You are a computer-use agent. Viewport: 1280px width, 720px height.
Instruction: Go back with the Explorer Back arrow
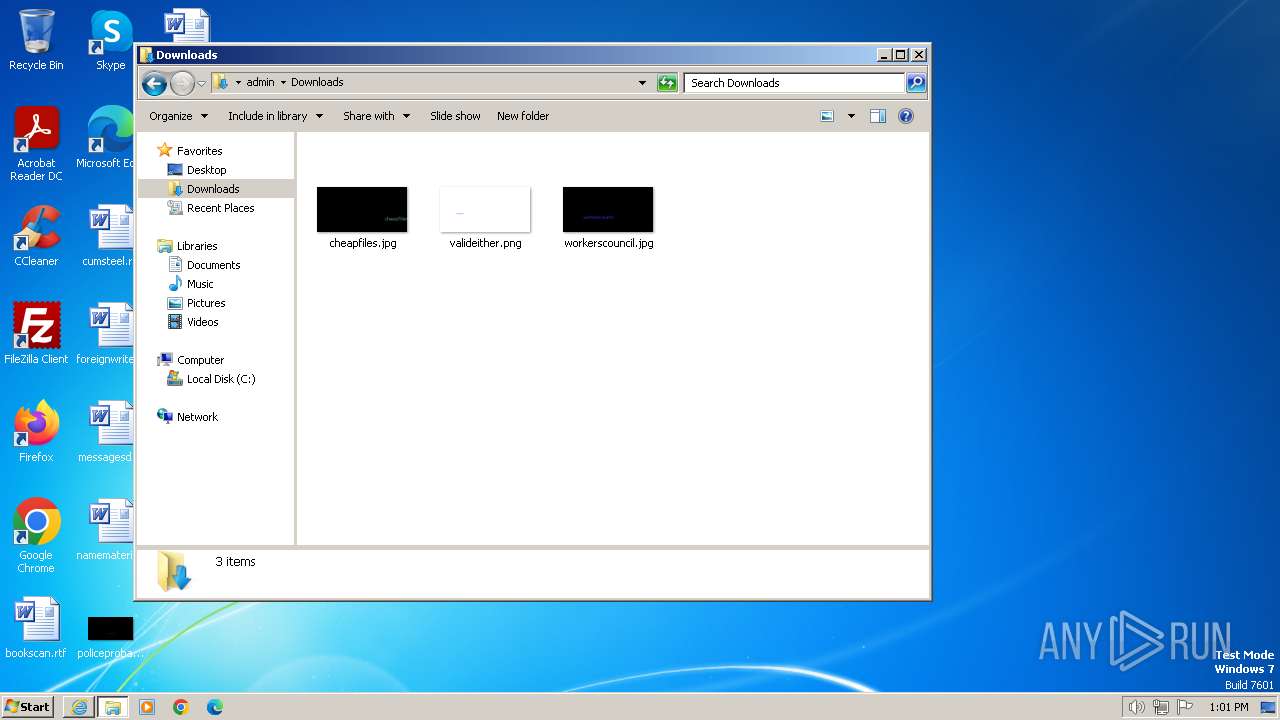tap(154, 83)
